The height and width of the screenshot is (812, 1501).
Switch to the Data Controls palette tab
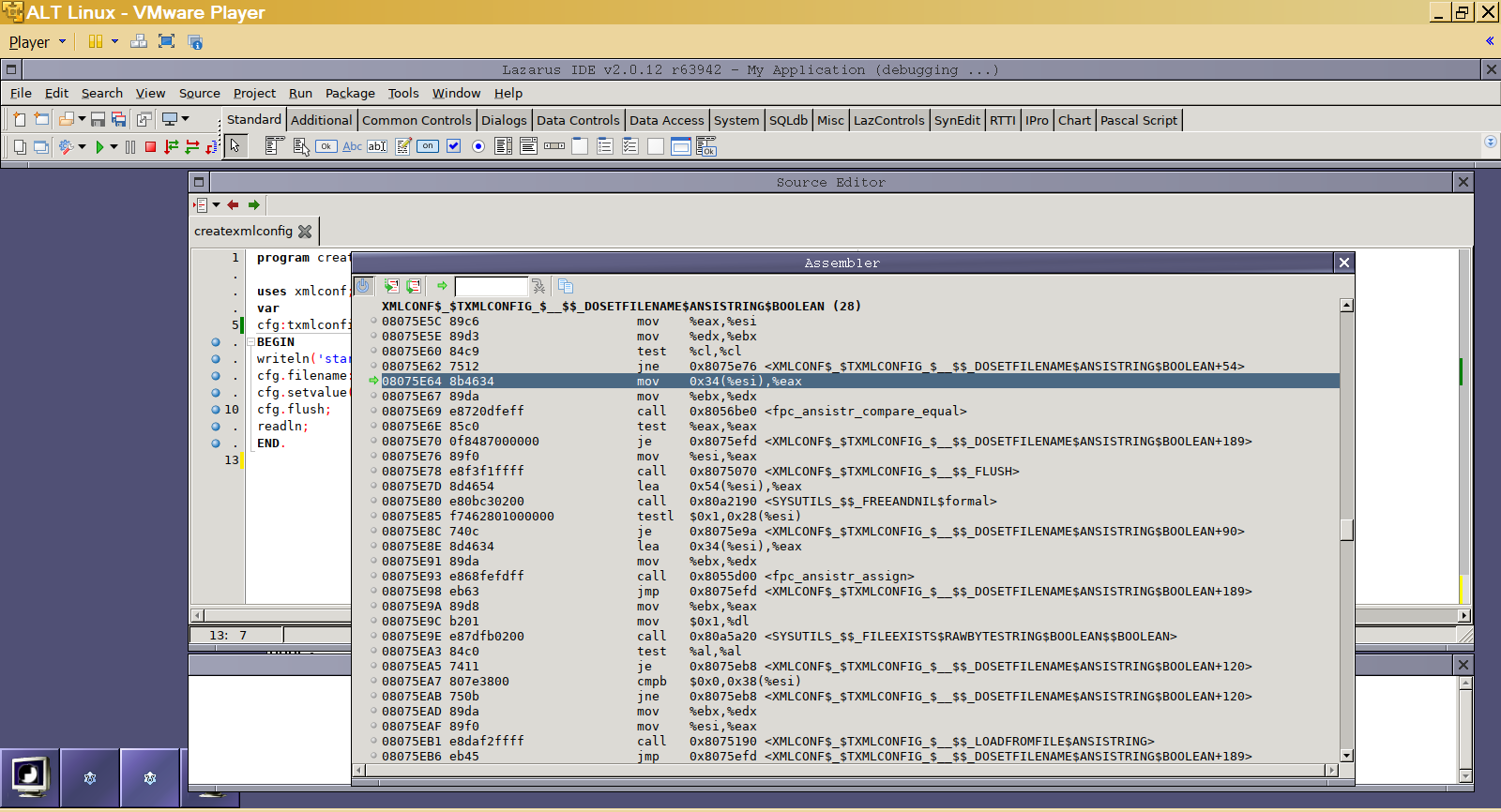tap(577, 120)
